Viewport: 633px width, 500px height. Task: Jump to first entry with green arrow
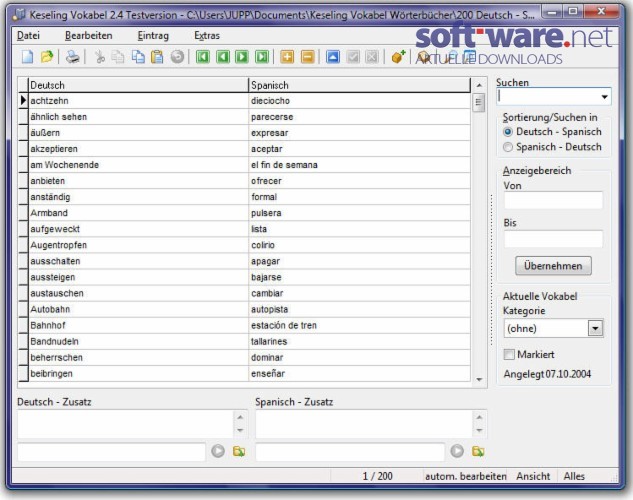203,56
